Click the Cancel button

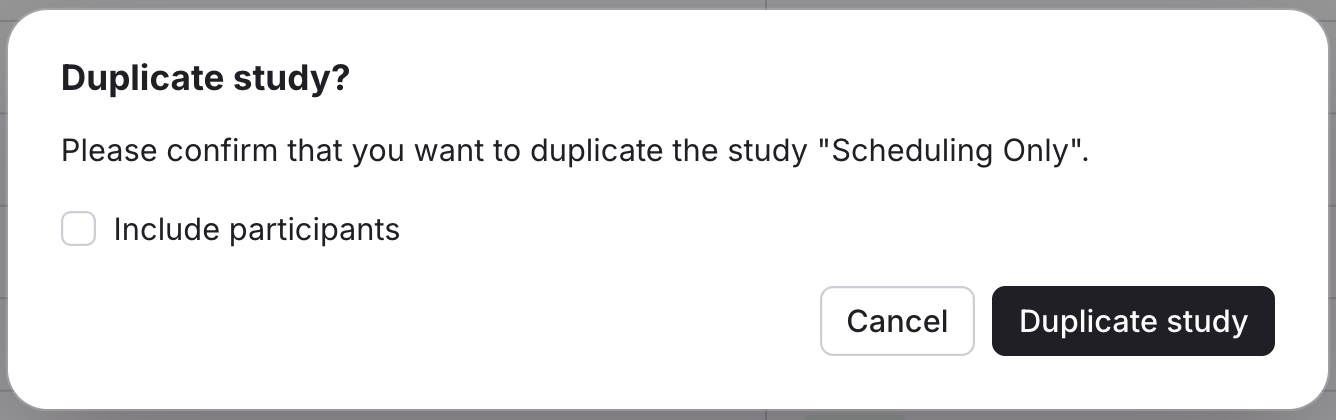point(897,321)
